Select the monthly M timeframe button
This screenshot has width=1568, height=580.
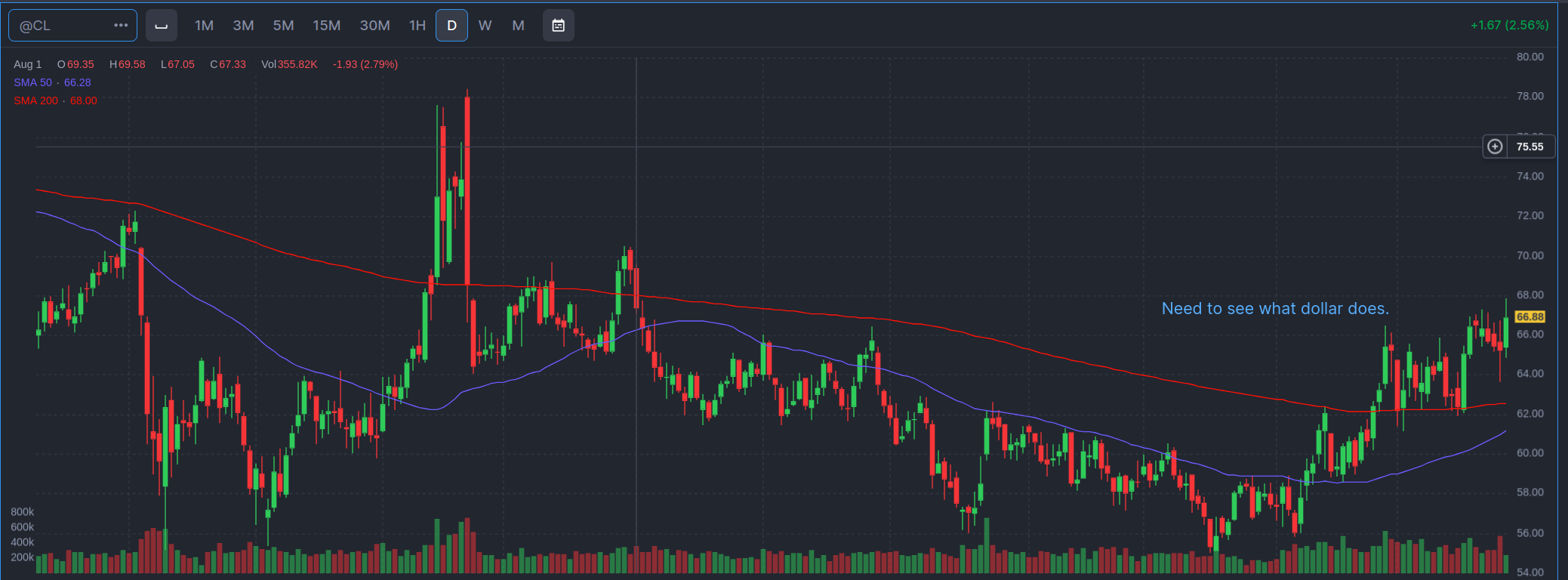tap(518, 25)
